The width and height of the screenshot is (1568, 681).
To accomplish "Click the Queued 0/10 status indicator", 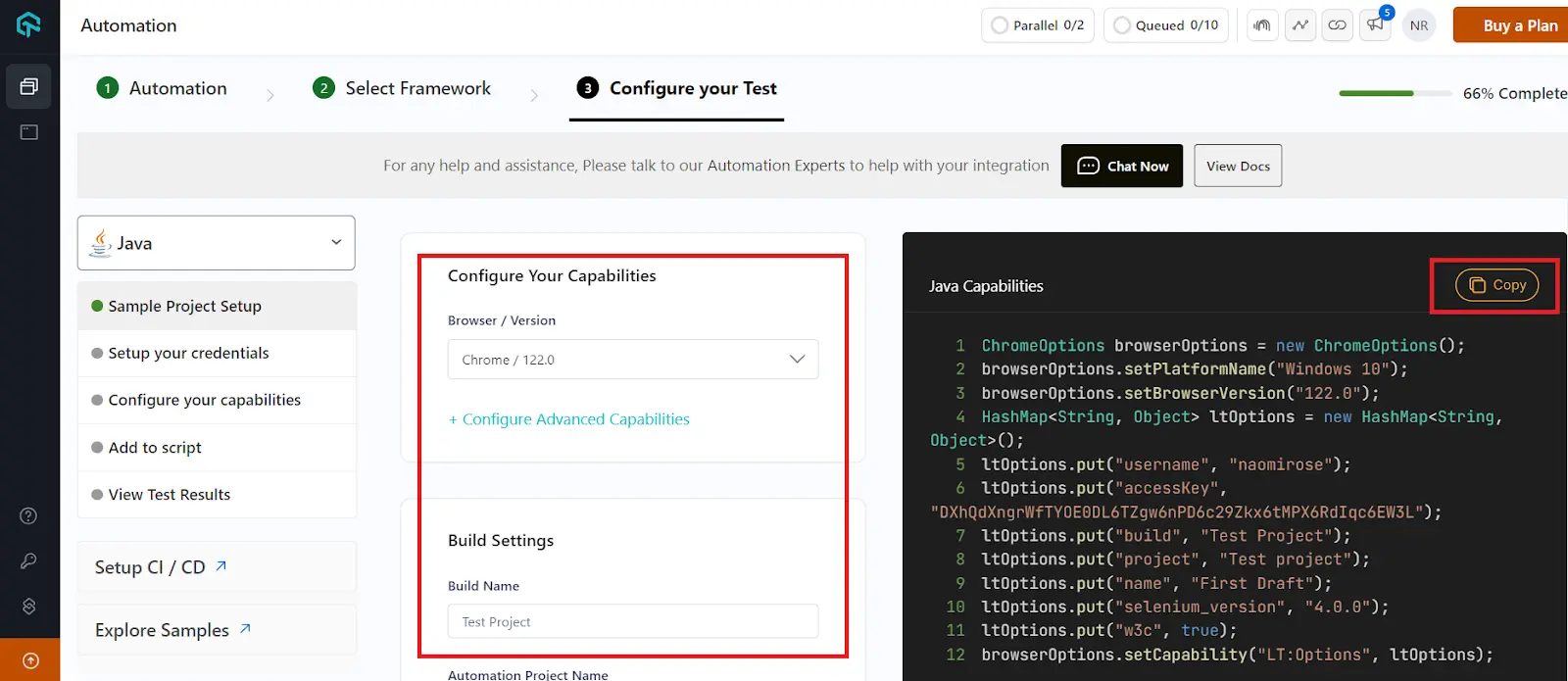I will coord(1166,25).
